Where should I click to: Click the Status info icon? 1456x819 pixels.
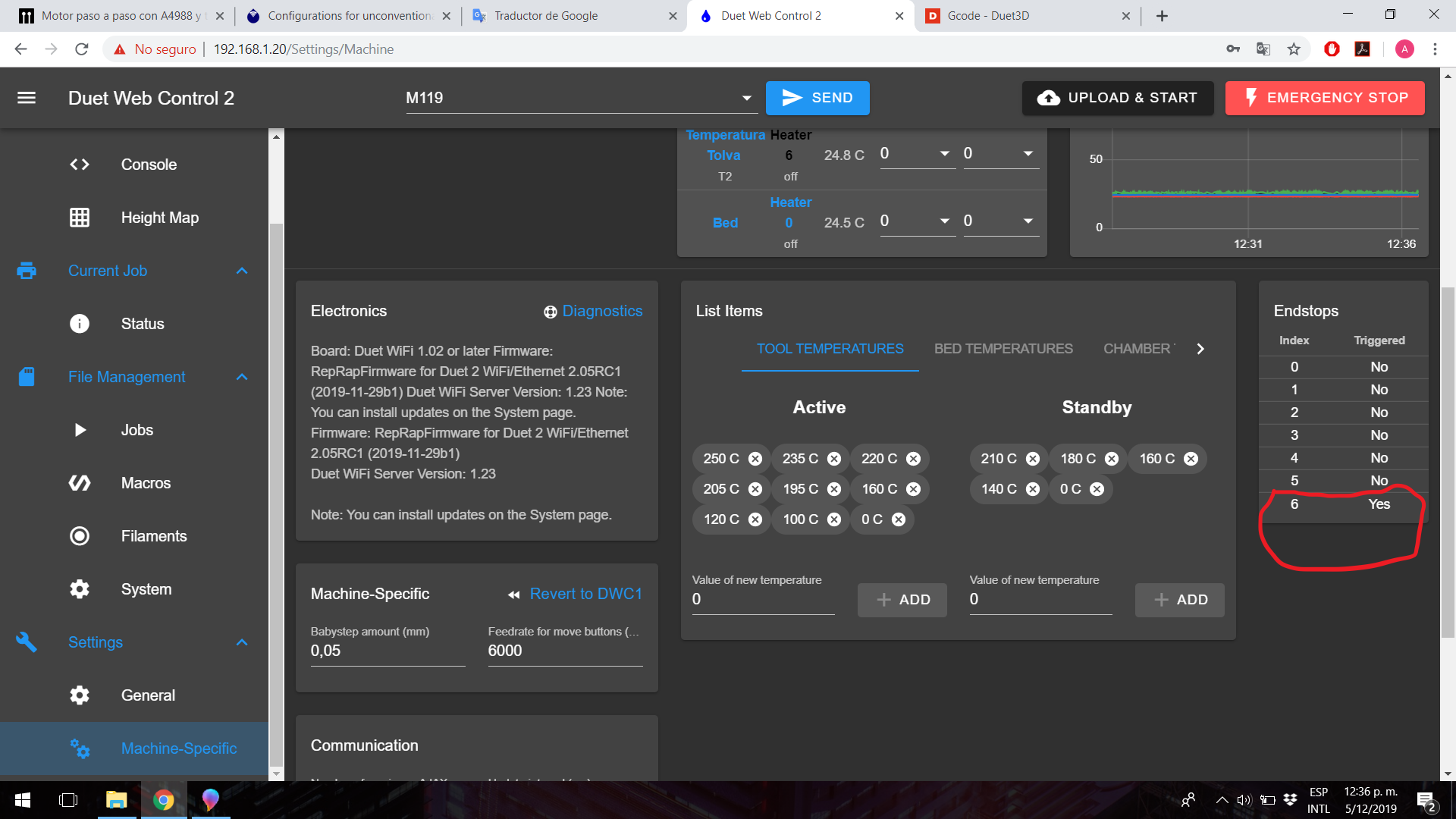(80, 324)
